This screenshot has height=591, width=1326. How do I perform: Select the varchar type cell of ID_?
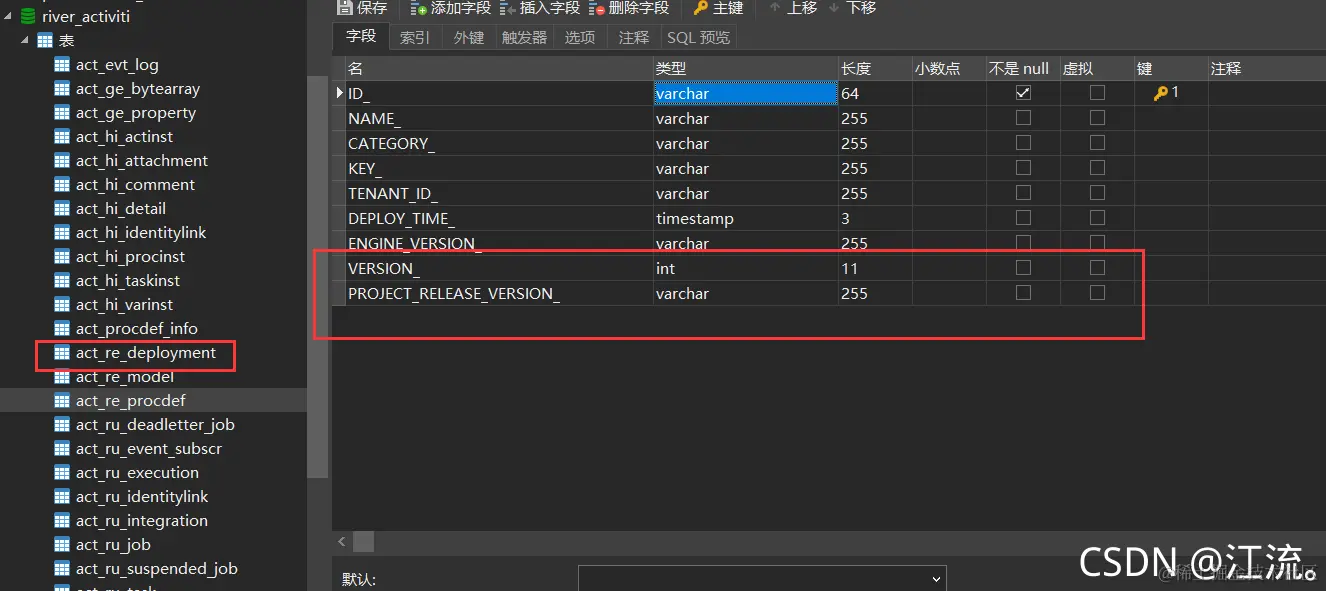tap(746, 93)
